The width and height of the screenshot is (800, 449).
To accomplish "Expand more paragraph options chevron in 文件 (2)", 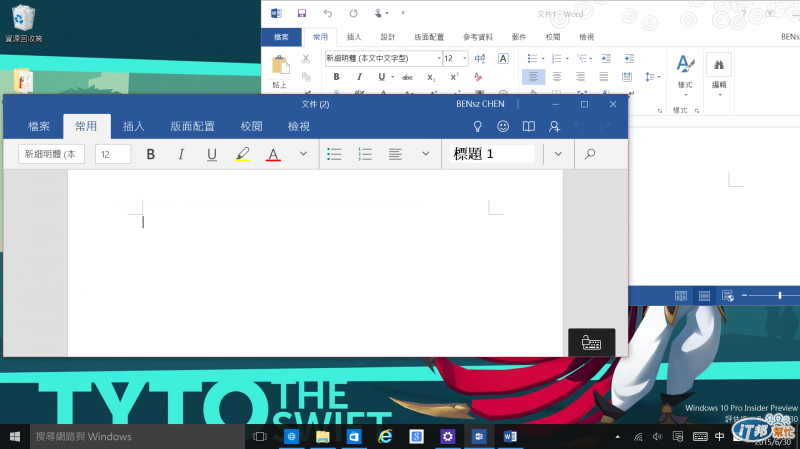I will pyautogui.click(x=426, y=154).
